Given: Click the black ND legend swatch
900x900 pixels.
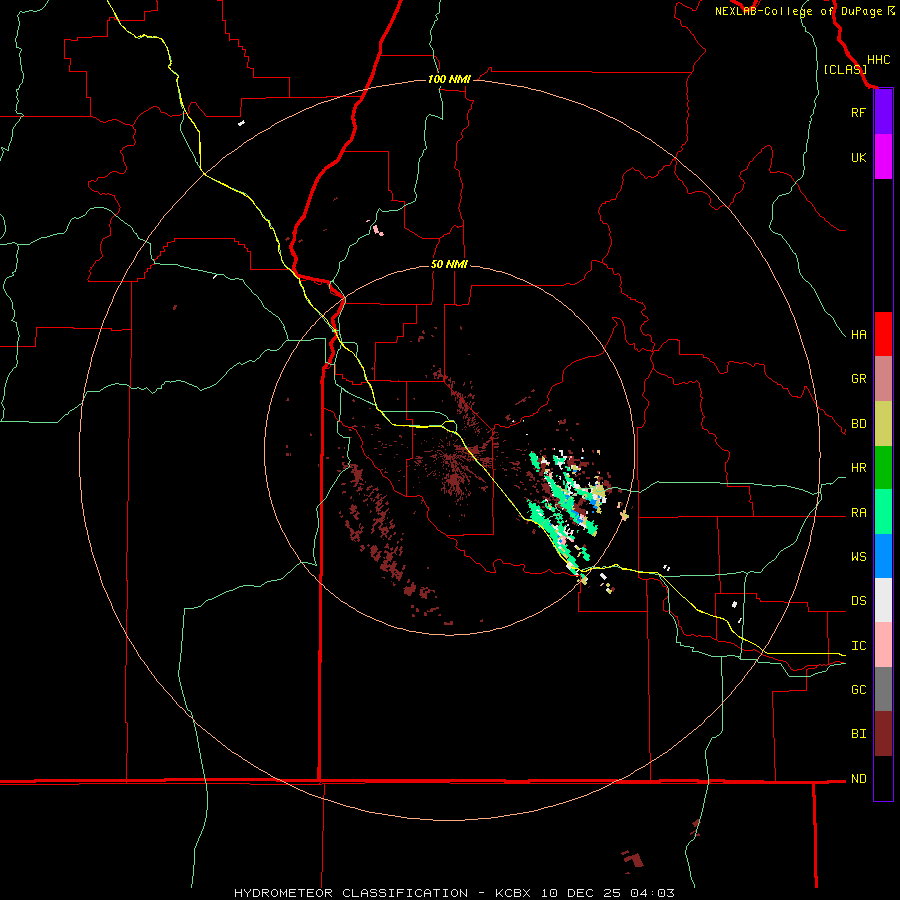Looking at the screenshot, I should (x=883, y=778).
